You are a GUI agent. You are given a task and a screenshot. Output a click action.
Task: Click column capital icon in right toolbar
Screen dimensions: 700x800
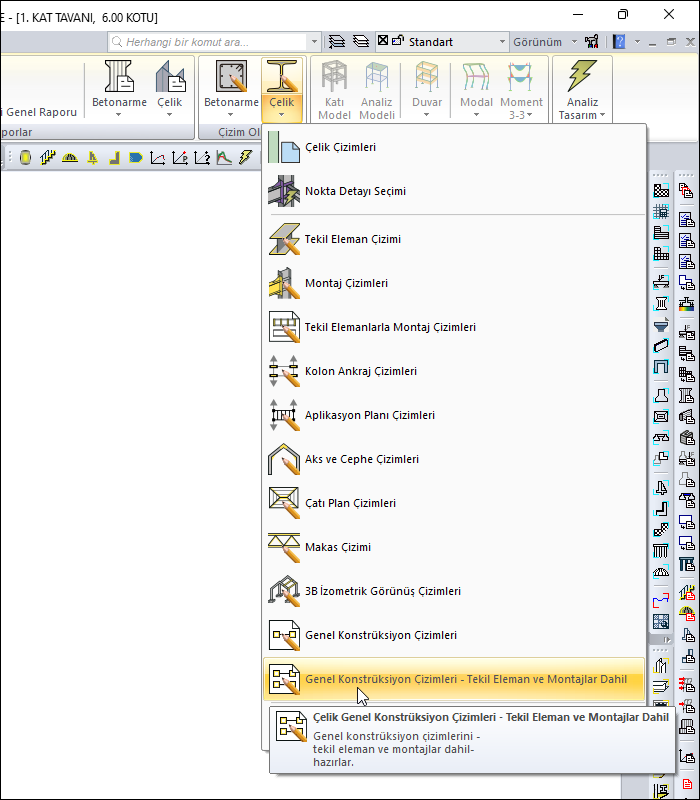pos(661,304)
